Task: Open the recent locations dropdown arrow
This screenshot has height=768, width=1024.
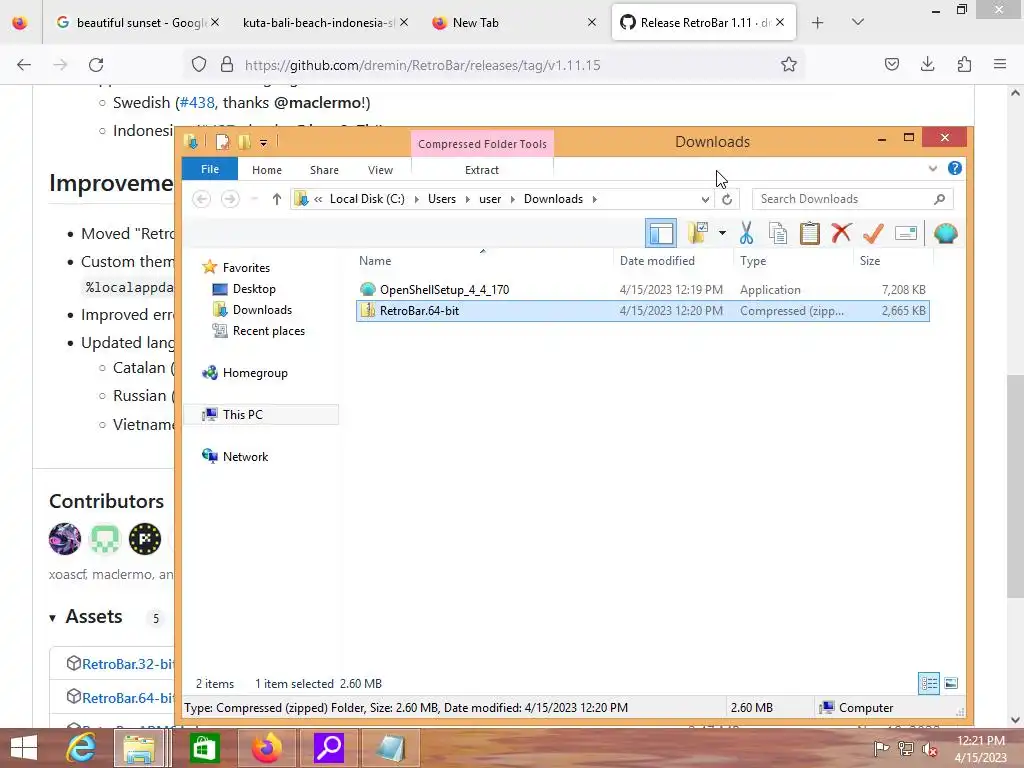Action: 255,199
